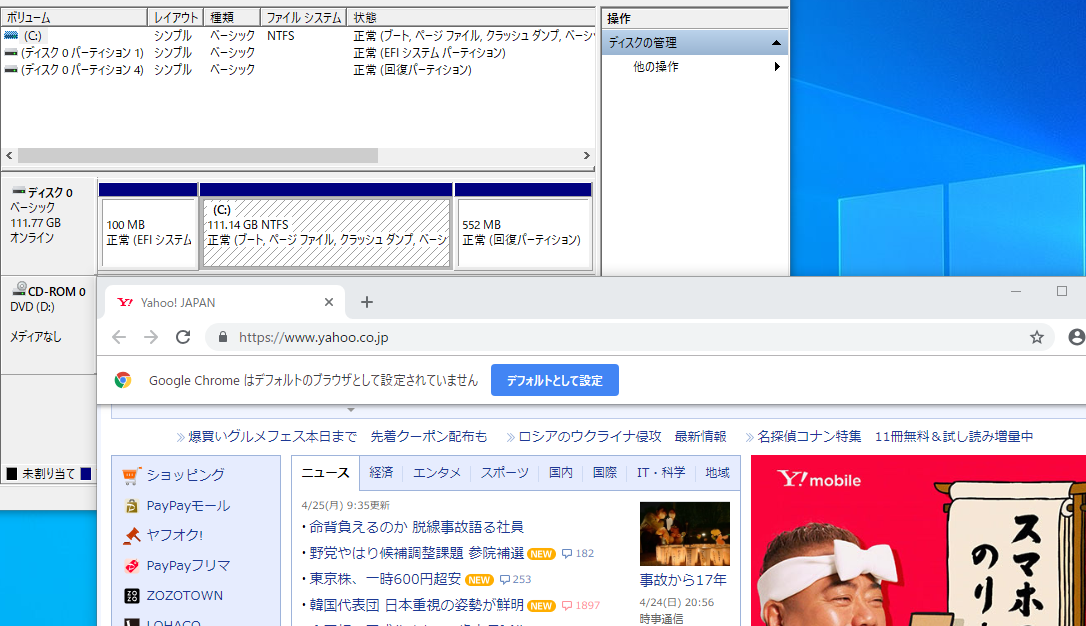Click the volume list horizontal scrollbar thumb
This screenshot has width=1086, height=626.
198,156
